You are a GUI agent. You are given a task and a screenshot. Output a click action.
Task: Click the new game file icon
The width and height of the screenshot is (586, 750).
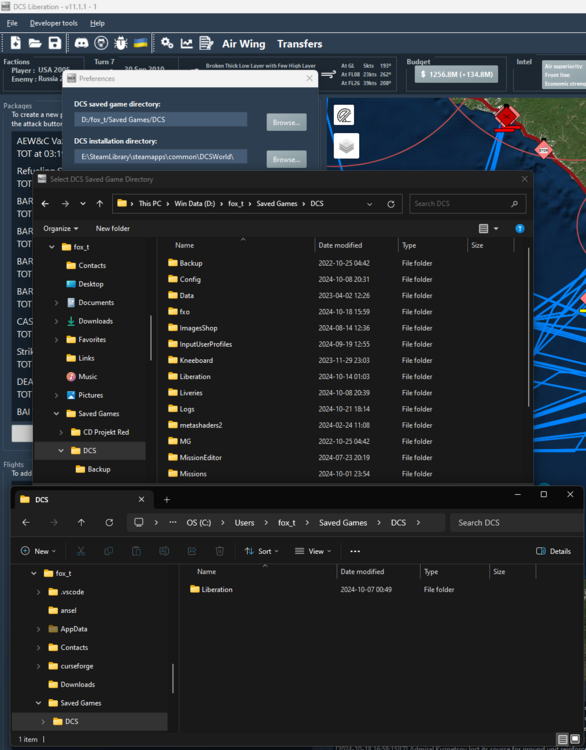15,44
